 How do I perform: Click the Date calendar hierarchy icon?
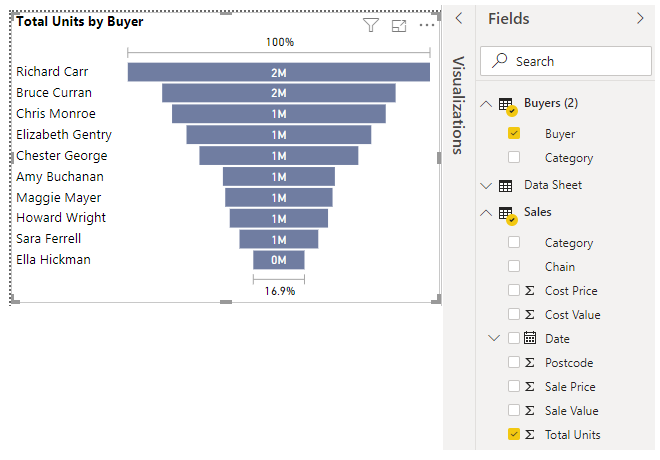531,338
